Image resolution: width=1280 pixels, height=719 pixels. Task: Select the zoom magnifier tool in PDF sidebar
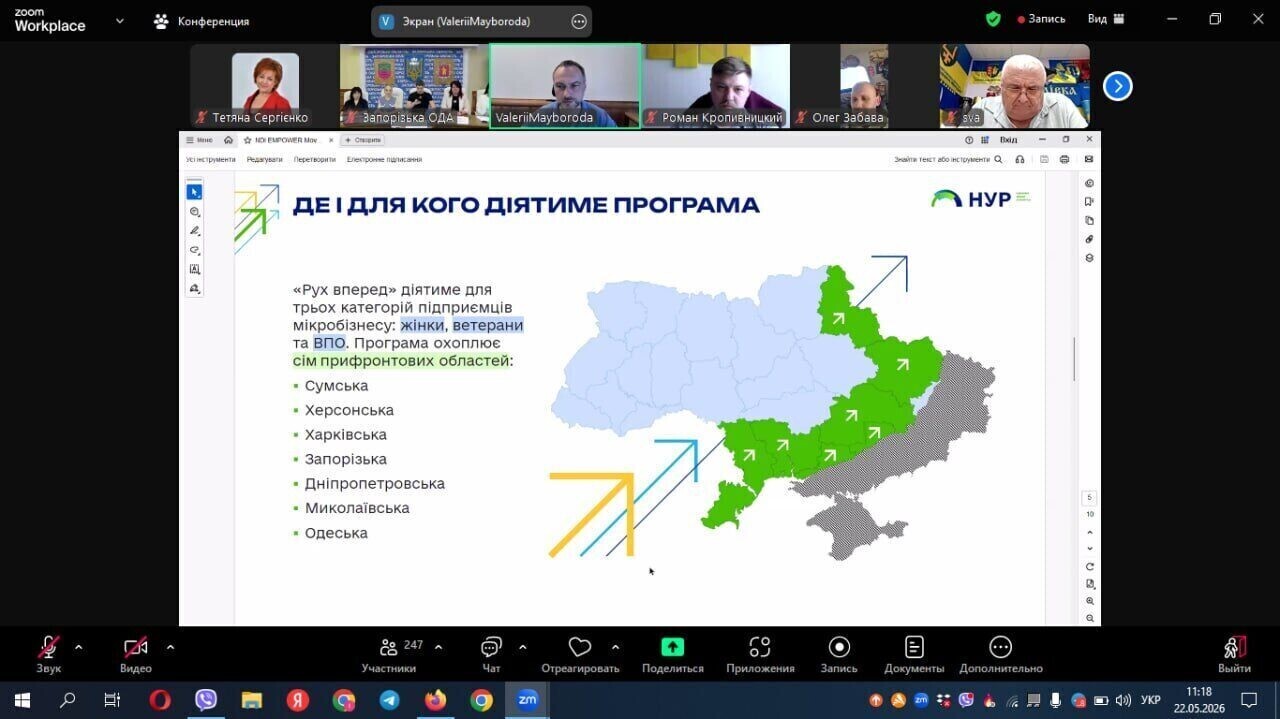pyautogui.click(x=194, y=212)
